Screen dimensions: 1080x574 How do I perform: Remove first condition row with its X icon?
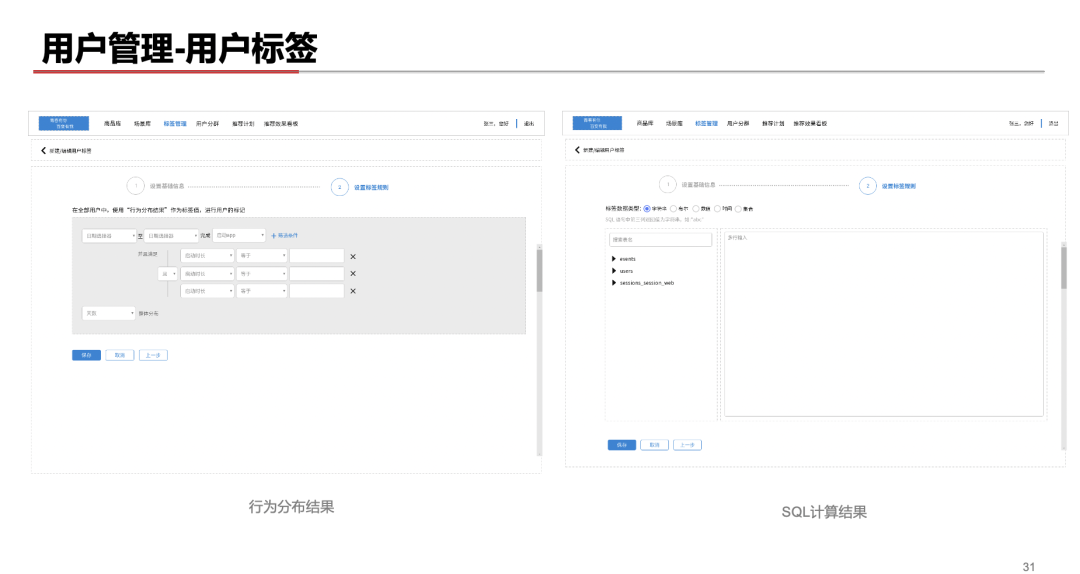353,256
